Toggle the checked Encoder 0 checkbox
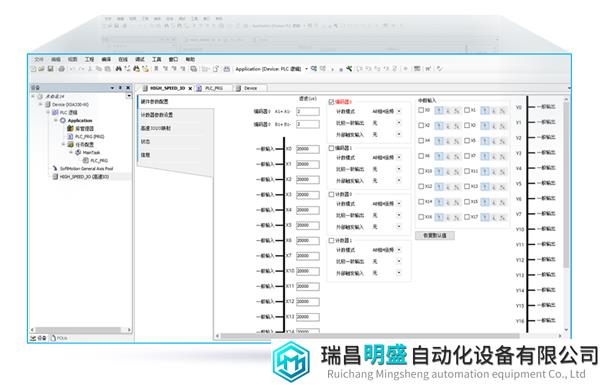 point(331,102)
